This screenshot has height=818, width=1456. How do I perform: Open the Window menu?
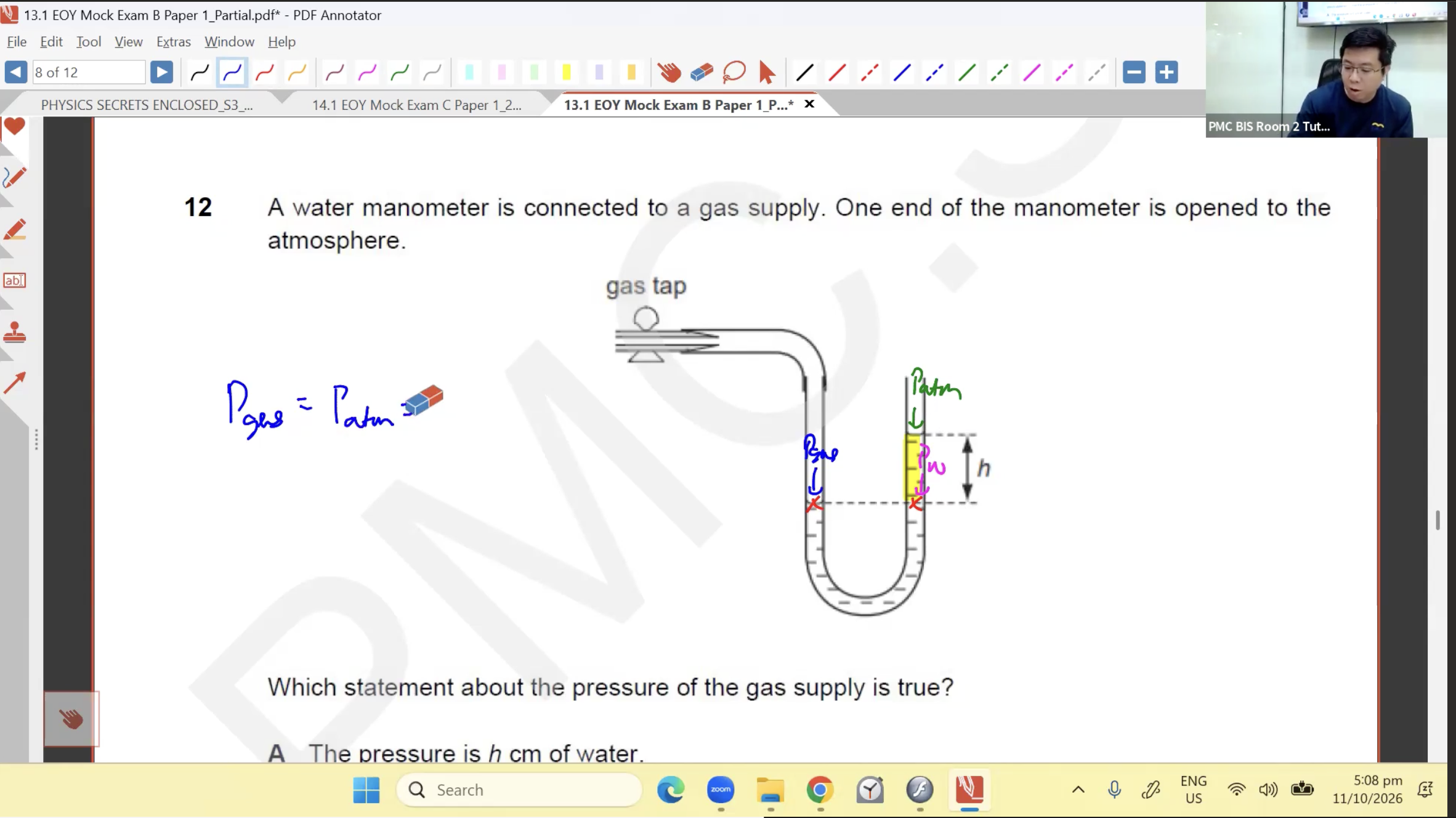point(229,41)
